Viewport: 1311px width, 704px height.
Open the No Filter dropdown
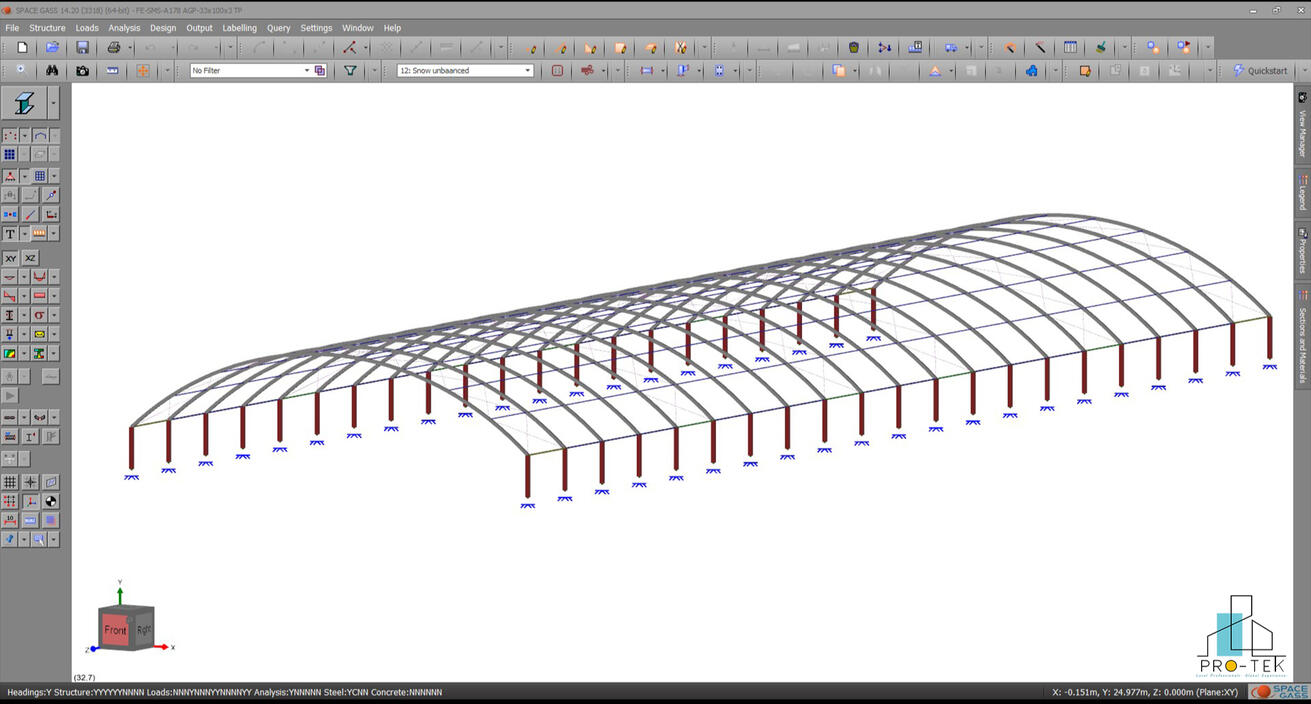coord(307,70)
